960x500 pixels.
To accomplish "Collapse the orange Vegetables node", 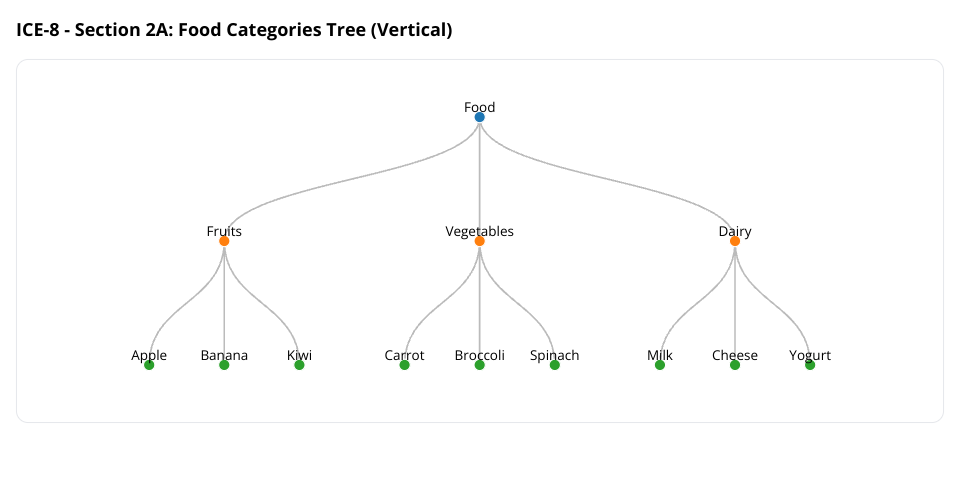I will click(480, 241).
